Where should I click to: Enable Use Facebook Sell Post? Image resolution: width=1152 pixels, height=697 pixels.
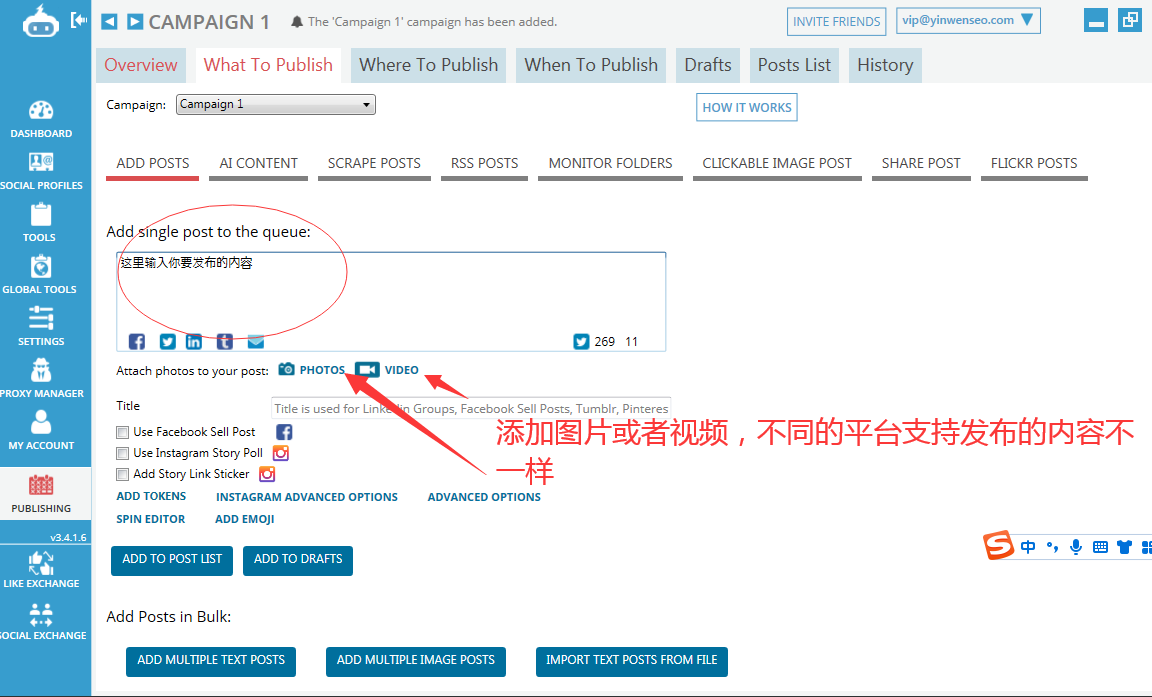[x=122, y=432]
